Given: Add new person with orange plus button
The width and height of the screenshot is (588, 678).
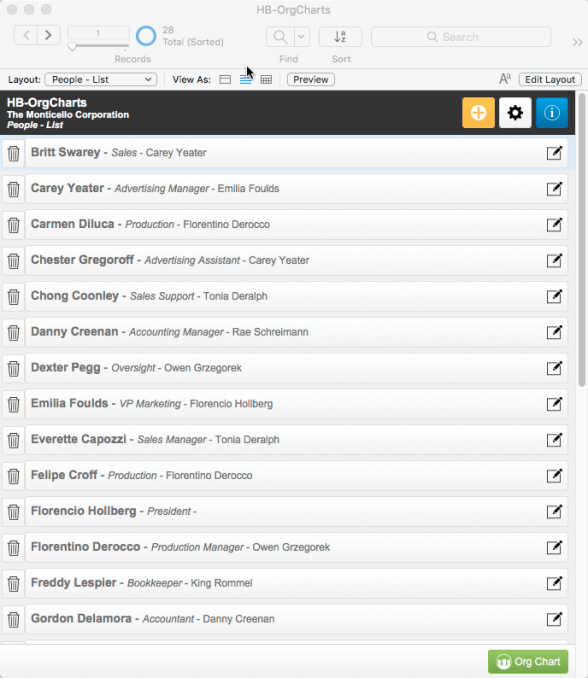Looking at the screenshot, I should [478, 113].
